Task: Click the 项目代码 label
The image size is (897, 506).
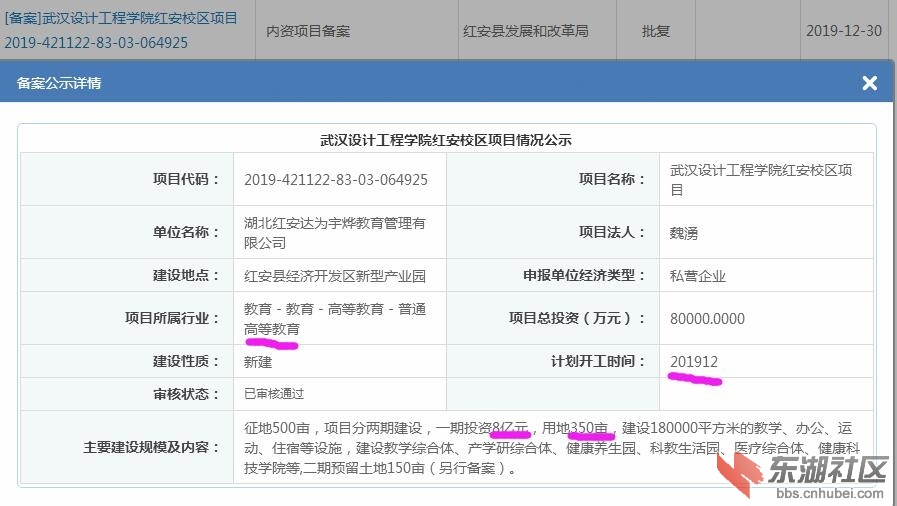Action: click(x=186, y=179)
